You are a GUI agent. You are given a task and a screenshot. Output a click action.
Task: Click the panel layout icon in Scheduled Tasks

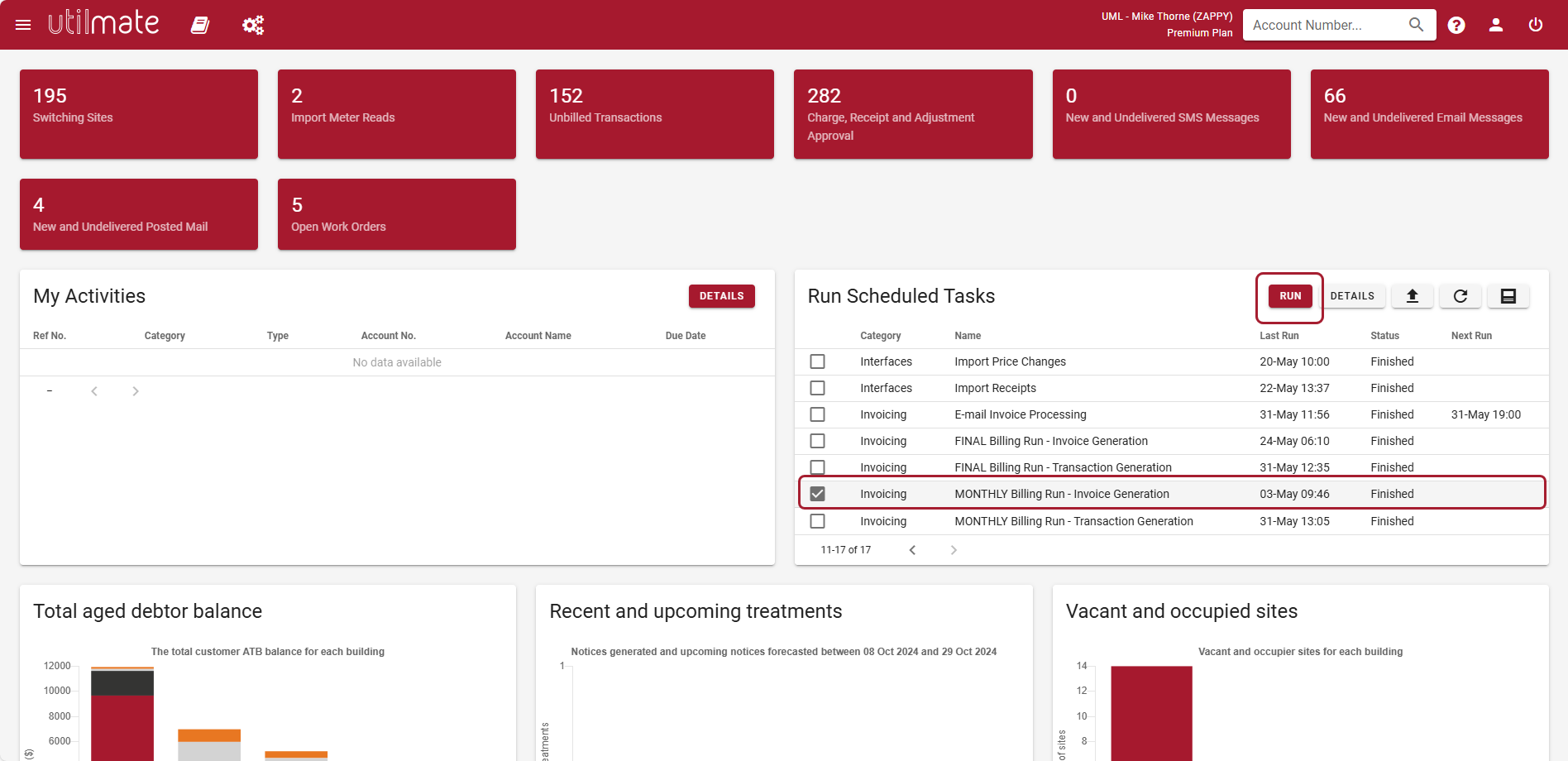coord(1508,296)
